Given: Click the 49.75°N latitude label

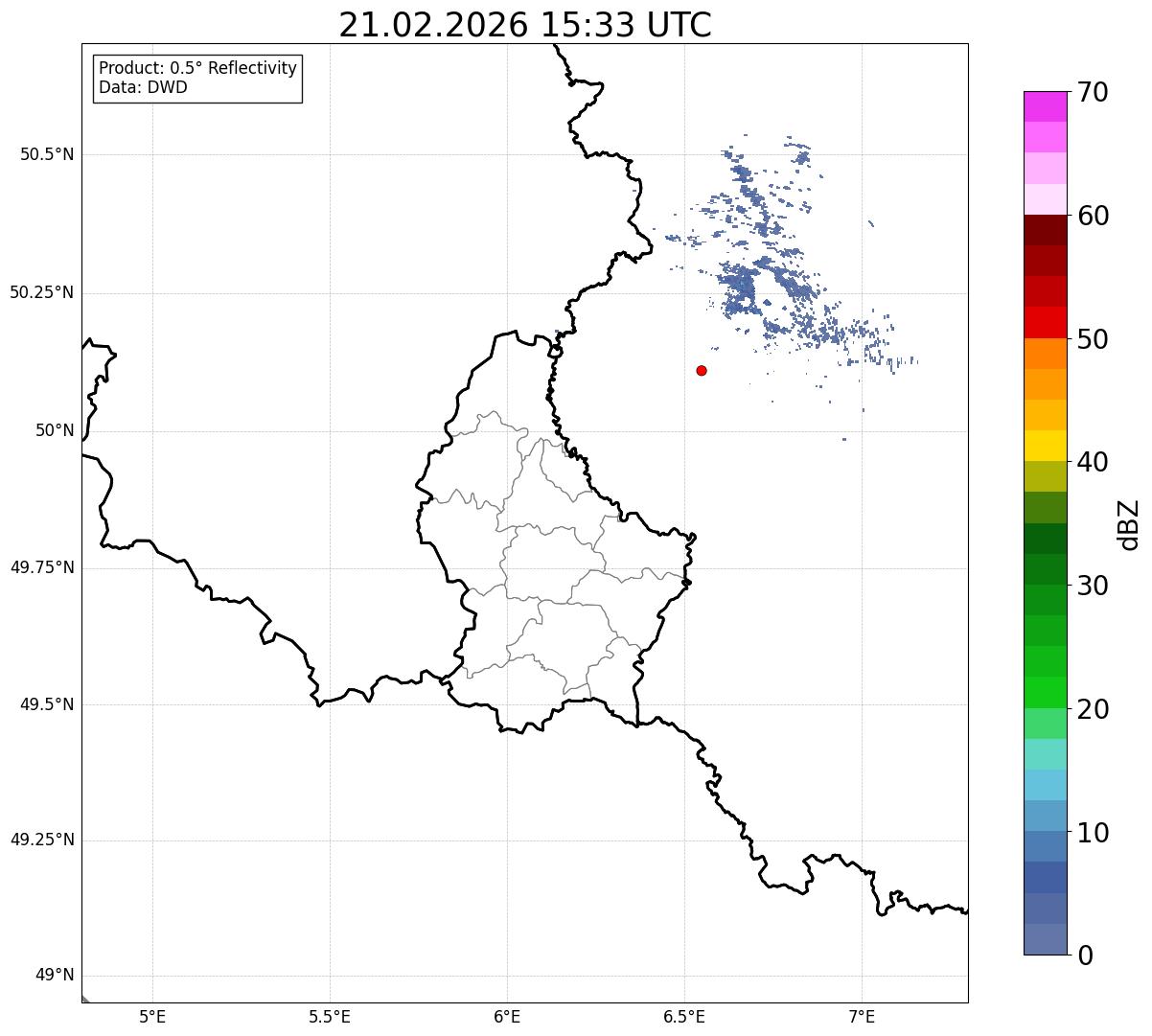Looking at the screenshot, I should click(x=42, y=567).
